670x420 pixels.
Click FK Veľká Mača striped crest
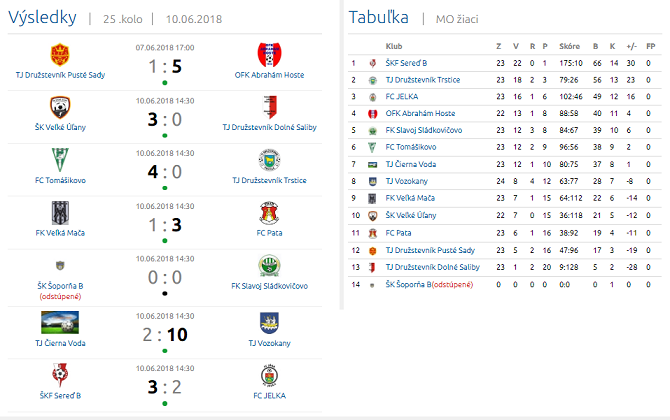coord(60,214)
